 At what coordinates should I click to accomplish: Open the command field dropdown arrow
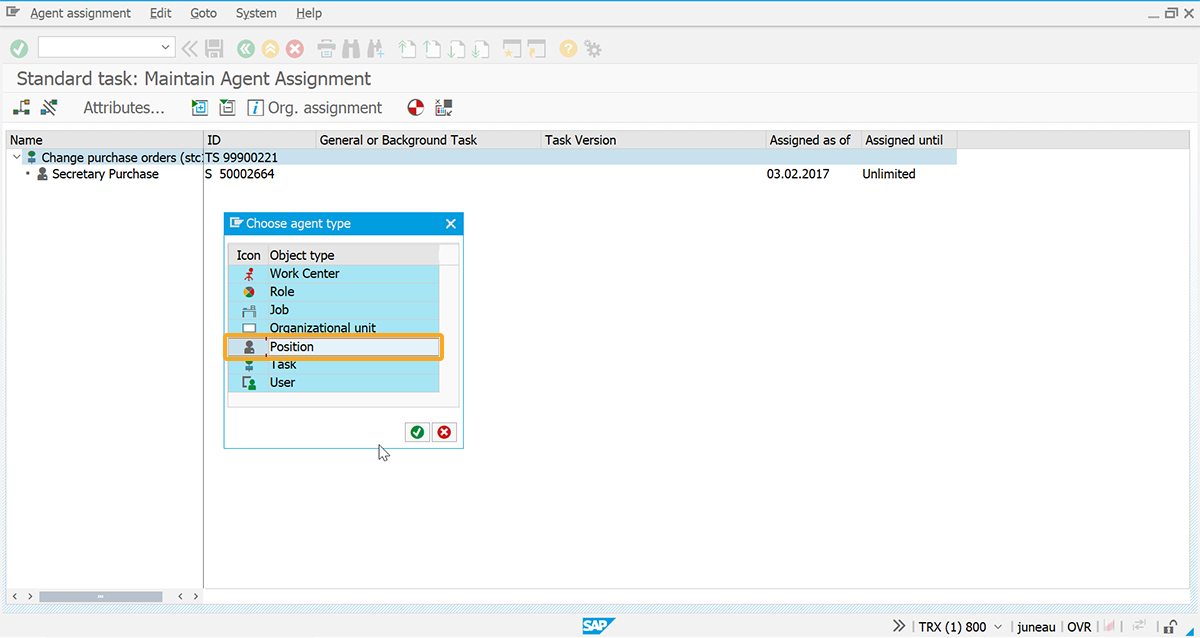click(166, 48)
